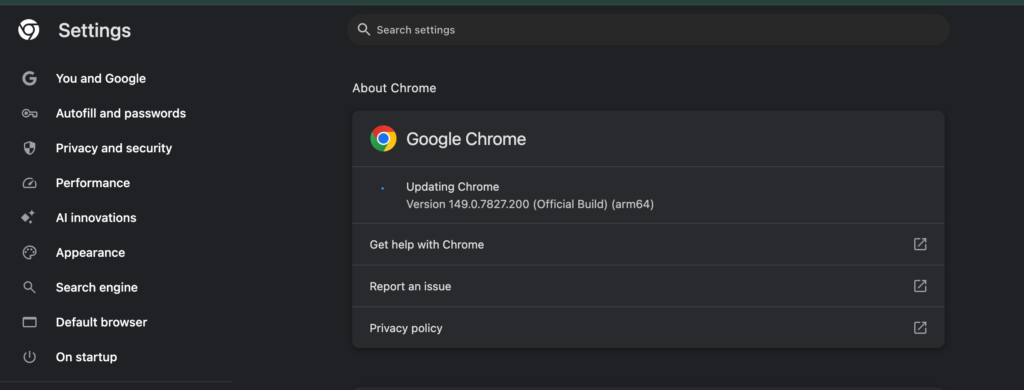Click the Google Chrome card title
Image resolution: width=1024 pixels, height=390 pixels.
(466, 139)
